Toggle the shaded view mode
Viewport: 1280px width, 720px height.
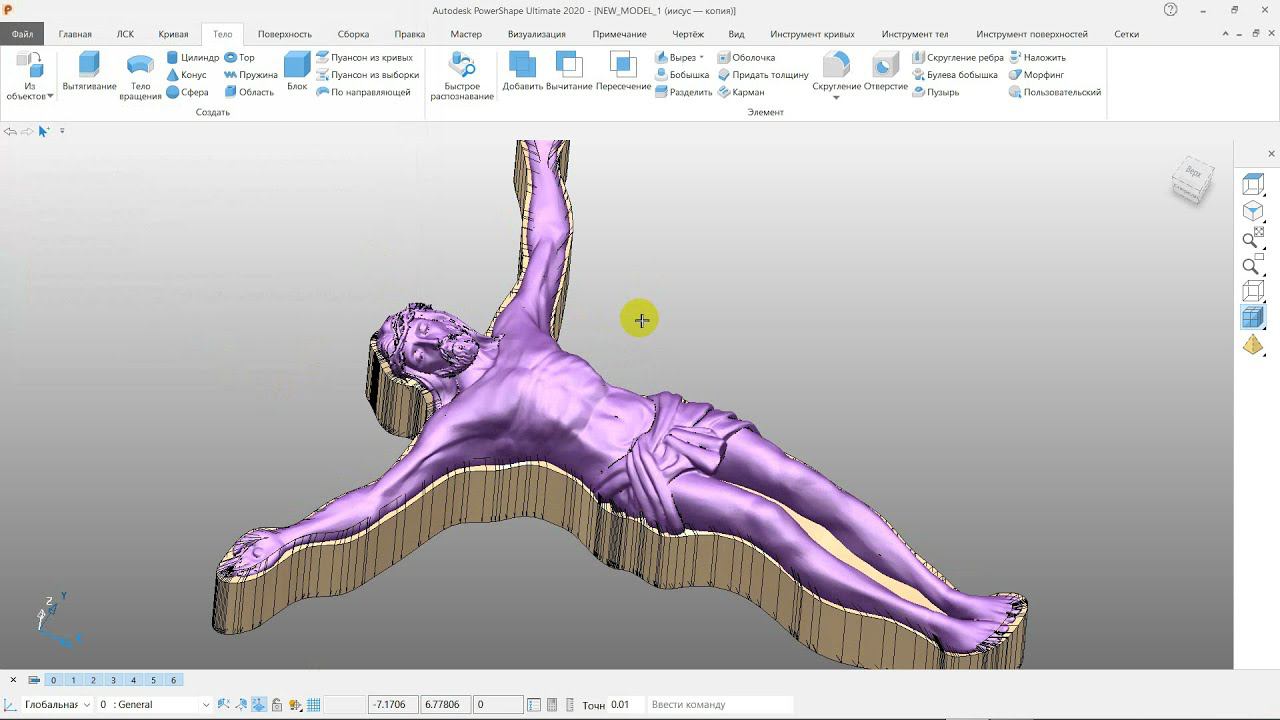click(1253, 318)
